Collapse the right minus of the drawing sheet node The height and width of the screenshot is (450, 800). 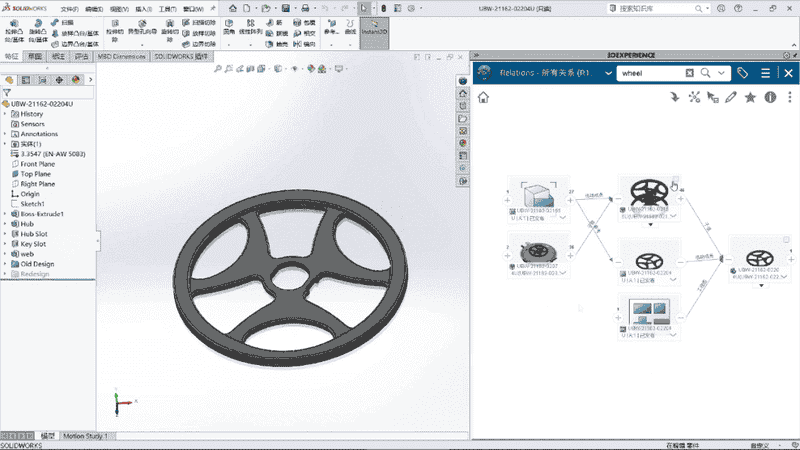click(681, 317)
